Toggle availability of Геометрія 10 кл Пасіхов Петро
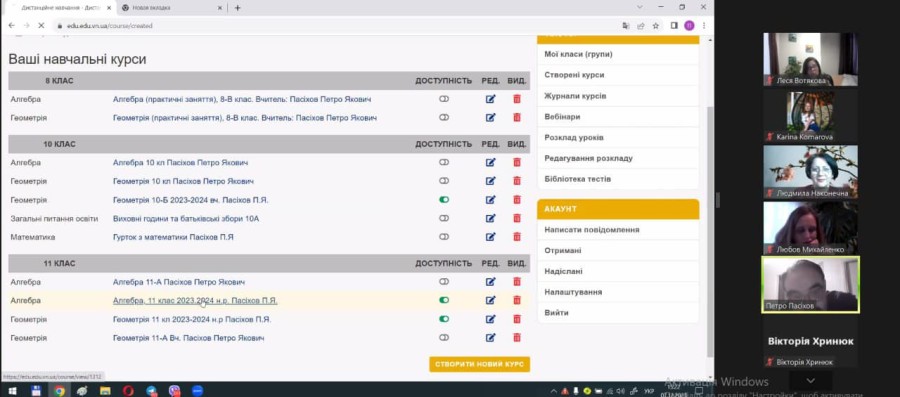This screenshot has height=397, width=900. (444, 181)
